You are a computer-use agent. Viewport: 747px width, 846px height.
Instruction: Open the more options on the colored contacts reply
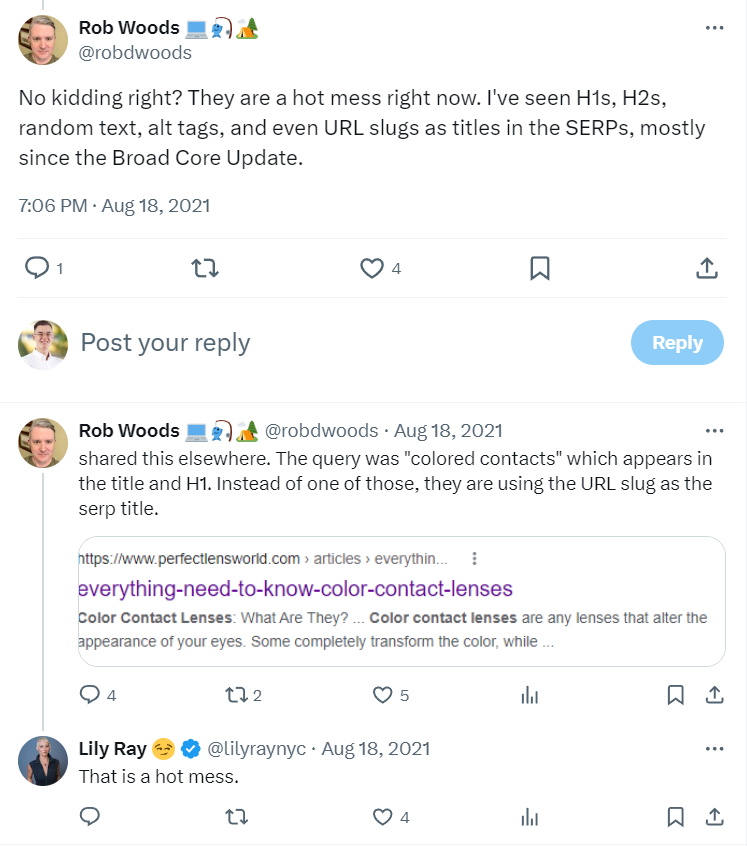714,431
